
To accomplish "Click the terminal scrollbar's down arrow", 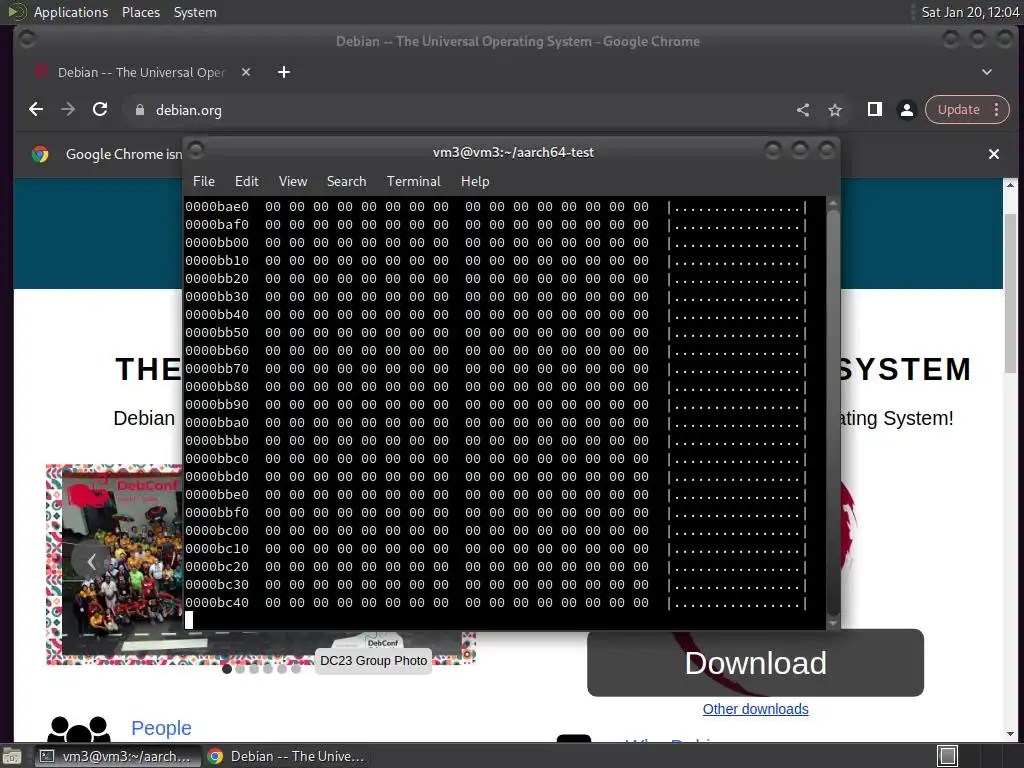I will tap(833, 623).
